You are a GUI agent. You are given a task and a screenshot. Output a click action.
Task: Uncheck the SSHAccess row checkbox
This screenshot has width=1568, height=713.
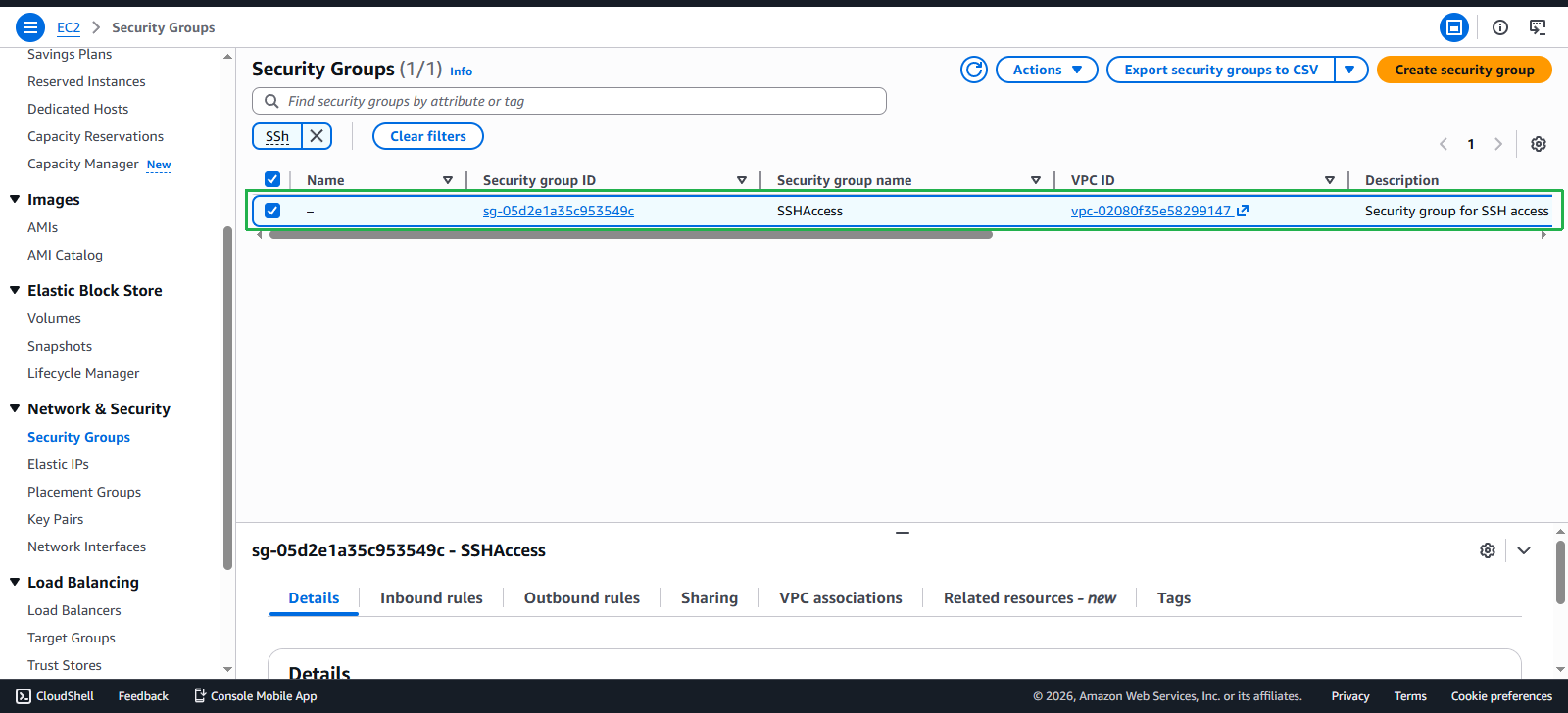point(272,211)
